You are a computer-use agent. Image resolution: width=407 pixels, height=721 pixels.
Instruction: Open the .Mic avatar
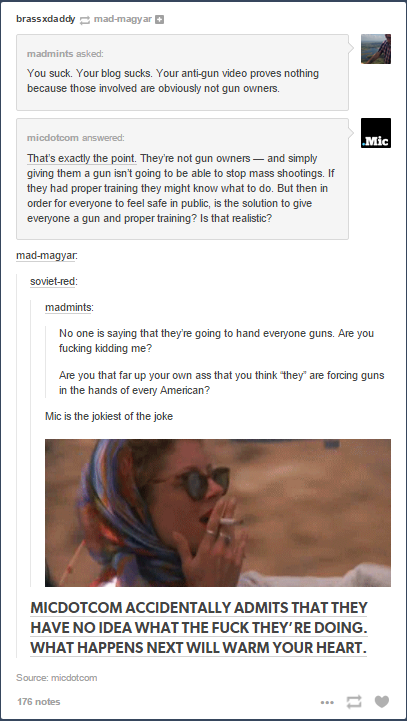coord(376,133)
